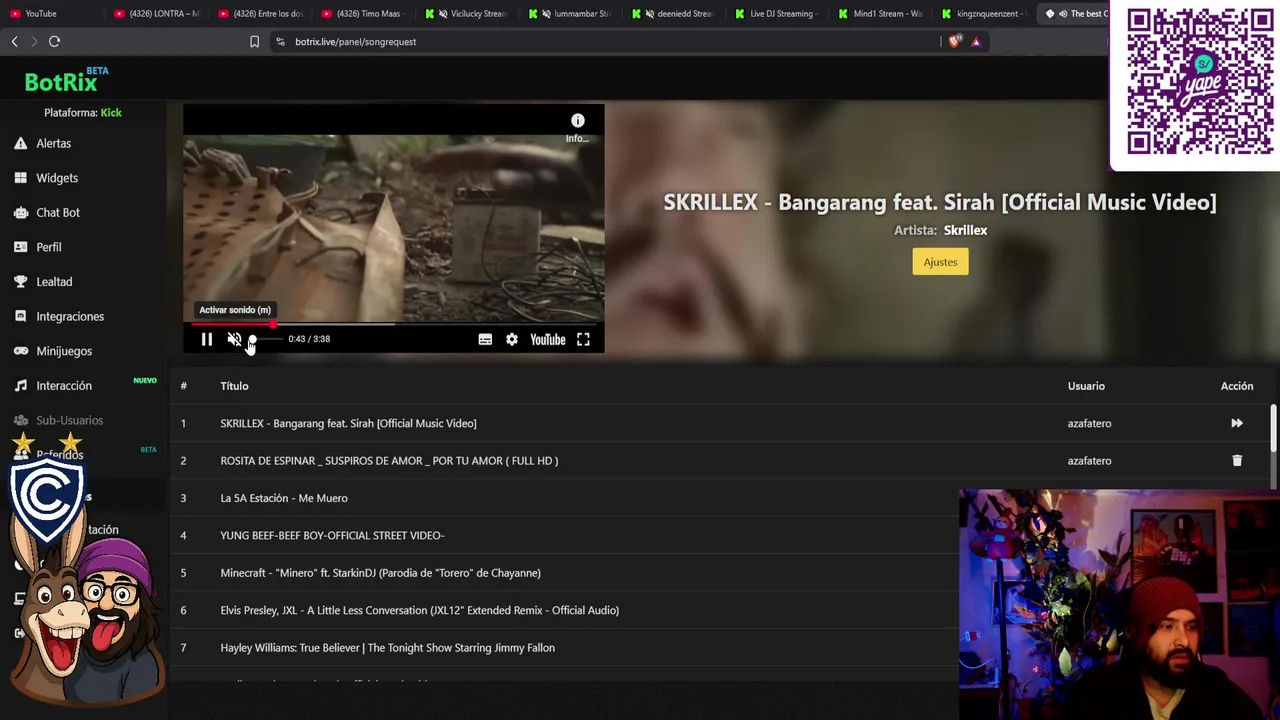Click the Perfil card icon
This screenshot has width=1280, height=720.
[x=20, y=247]
